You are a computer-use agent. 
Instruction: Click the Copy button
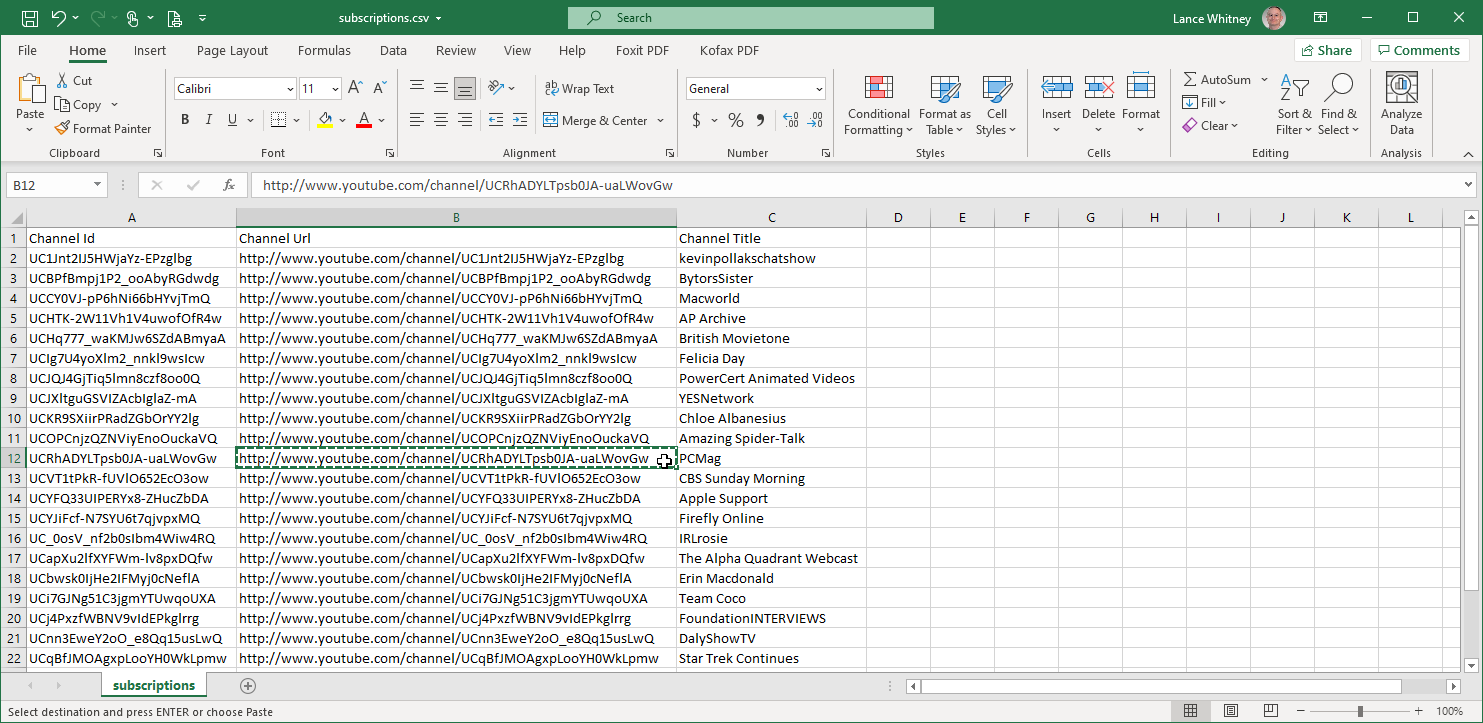pos(78,105)
